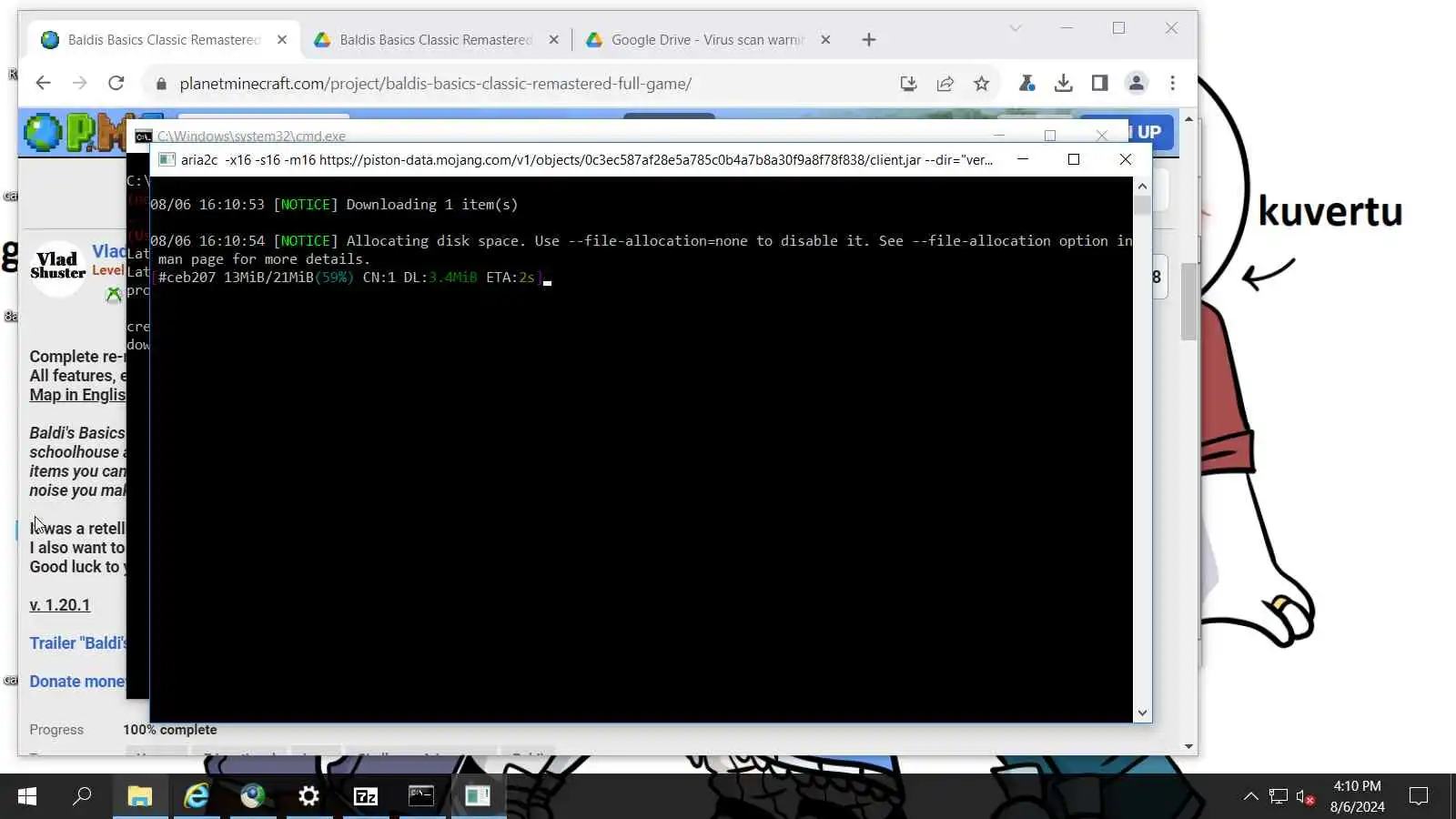The image size is (1456, 819).
Task: Click Chrome's forward navigation arrow
Action: coord(80,84)
